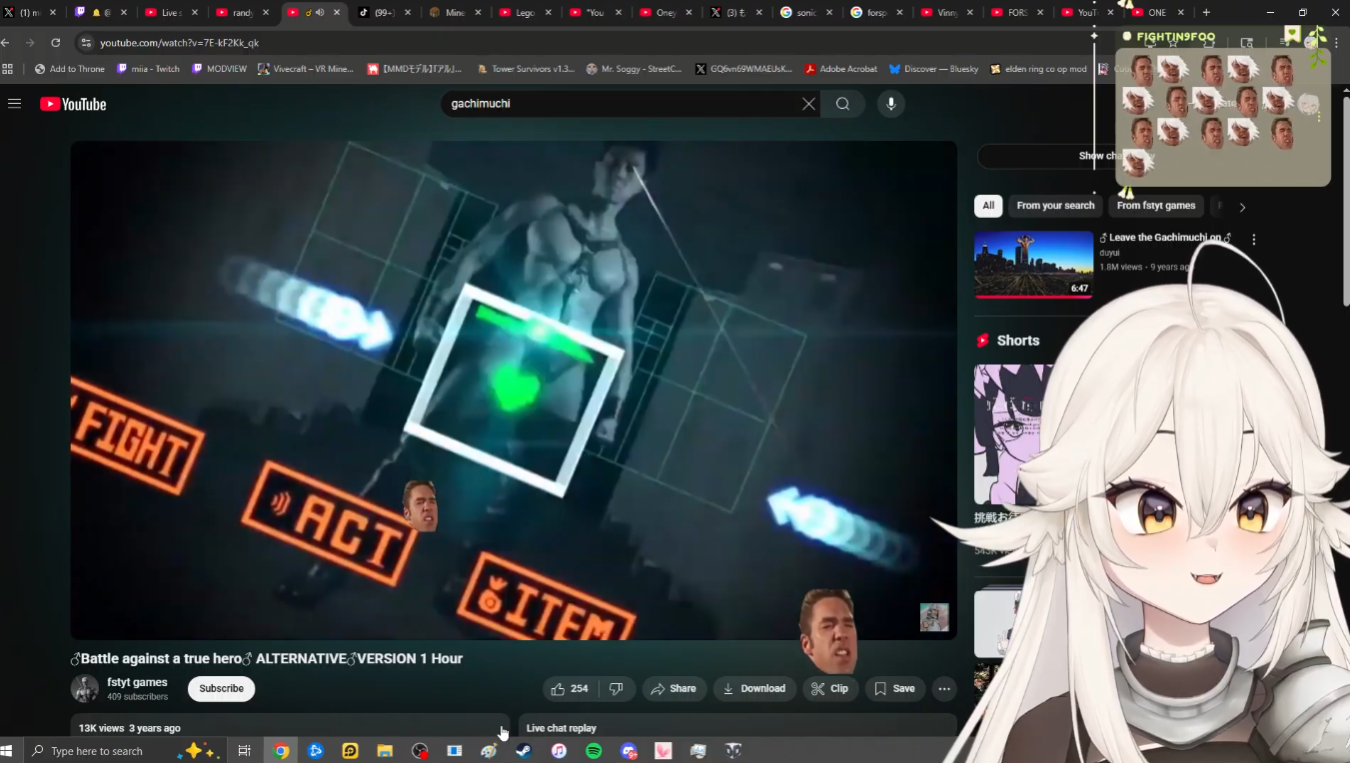
Task: Run the YouTube search magnifier button
Action: pos(843,104)
